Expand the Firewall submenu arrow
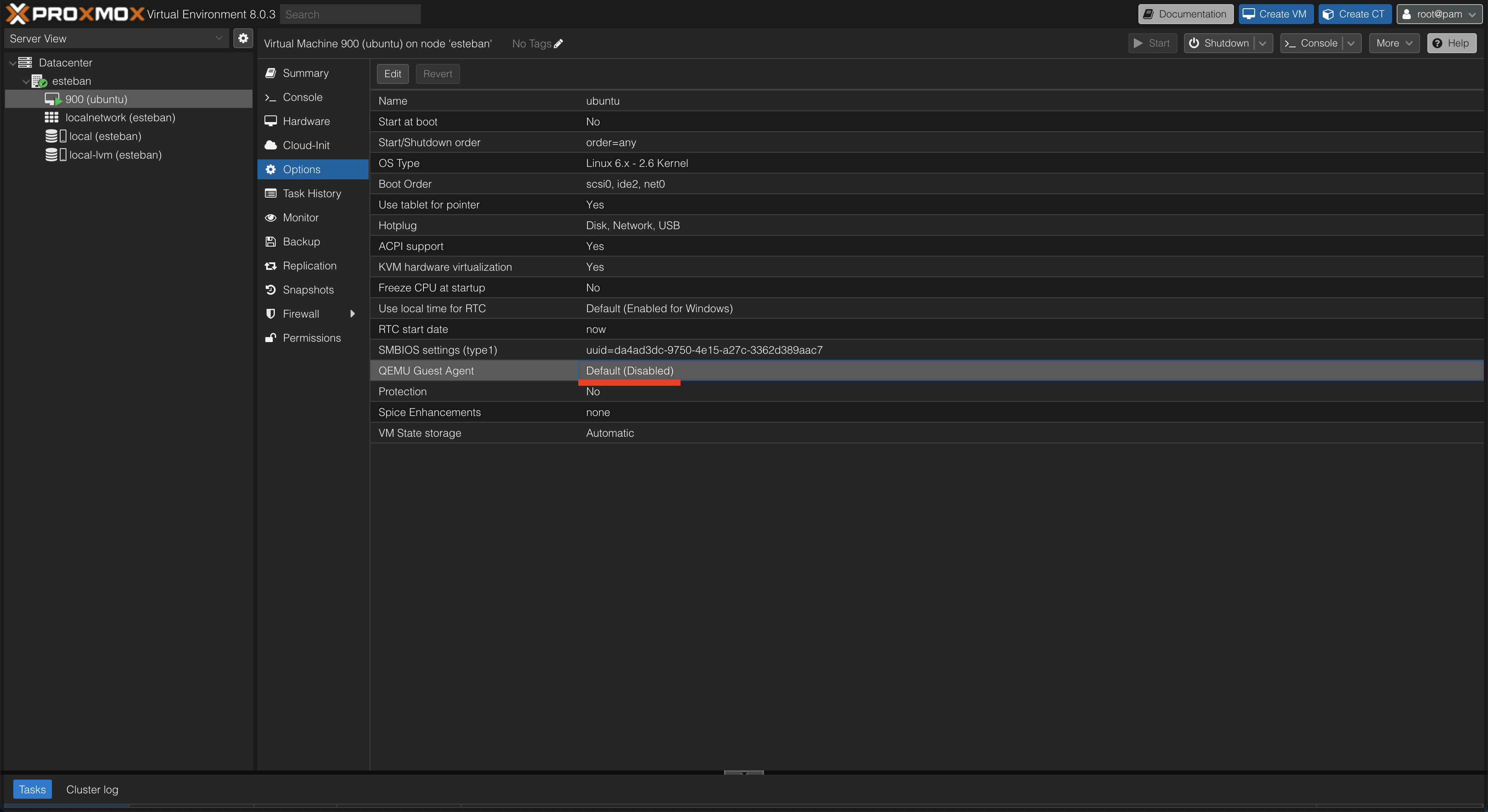Image resolution: width=1488 pixels, height=812 pixels. [x=352, y=313]
